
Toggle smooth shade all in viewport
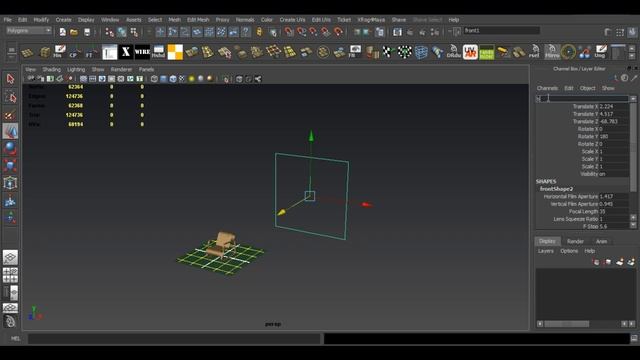click(x=164, y=79)
